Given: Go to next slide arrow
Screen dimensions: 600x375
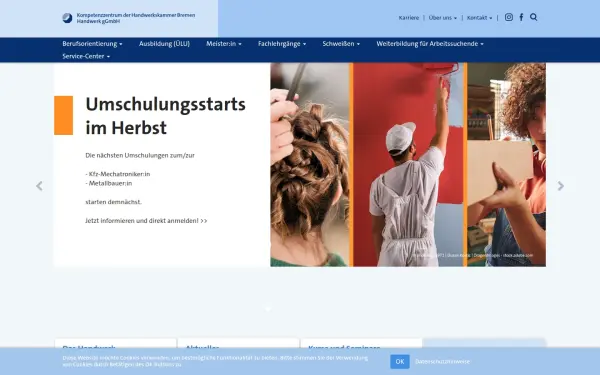Looking at the screenshot, I should [561, 186].
